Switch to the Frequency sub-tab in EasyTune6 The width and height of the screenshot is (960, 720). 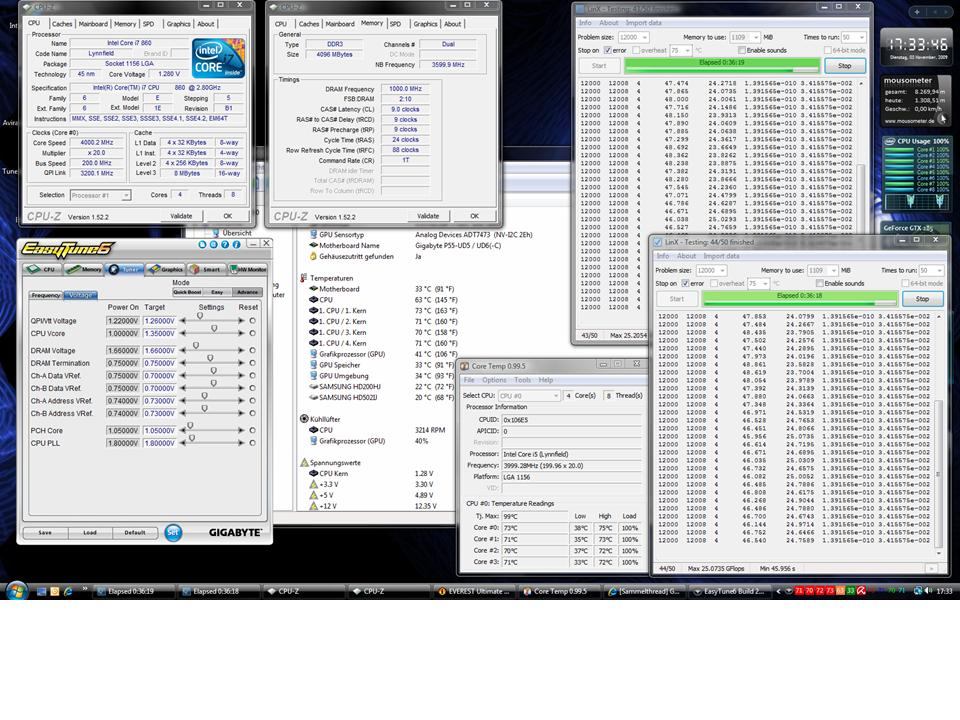46,295
